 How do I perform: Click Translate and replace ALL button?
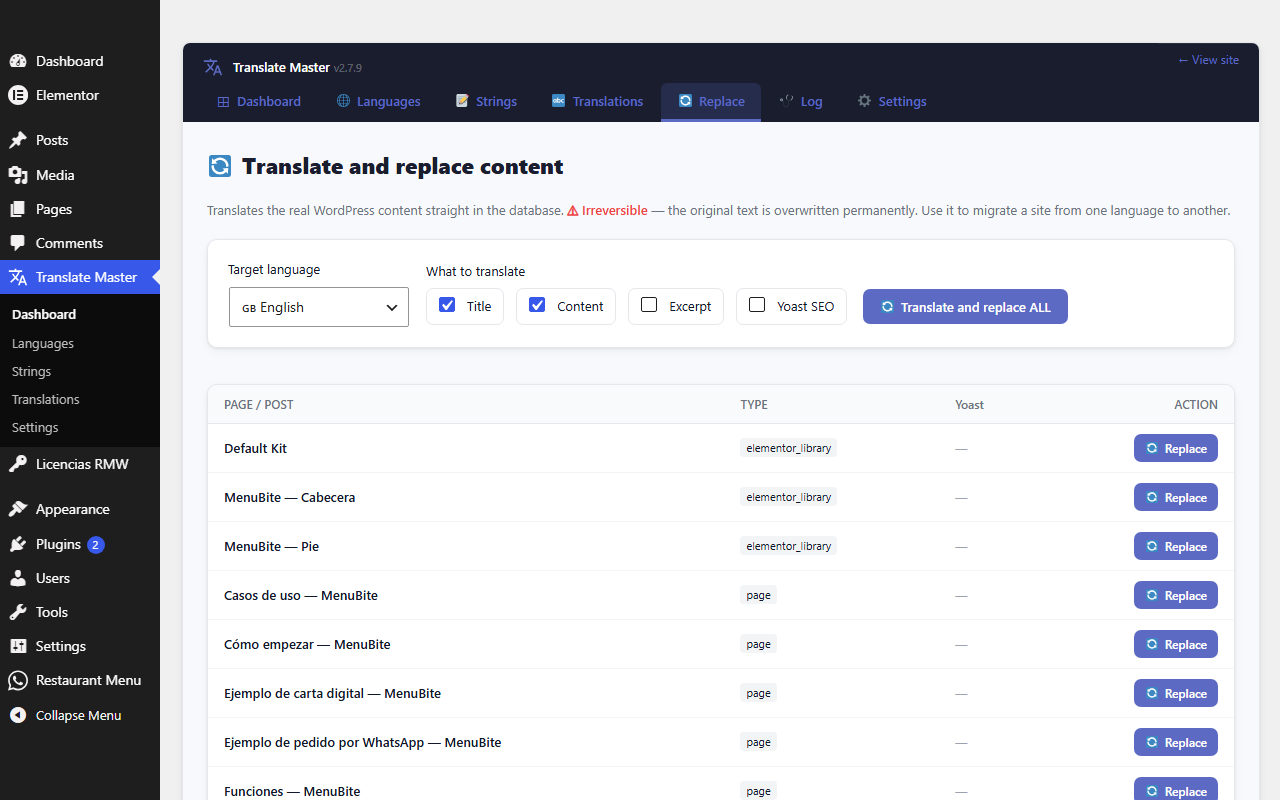click(x=965, y=307)
